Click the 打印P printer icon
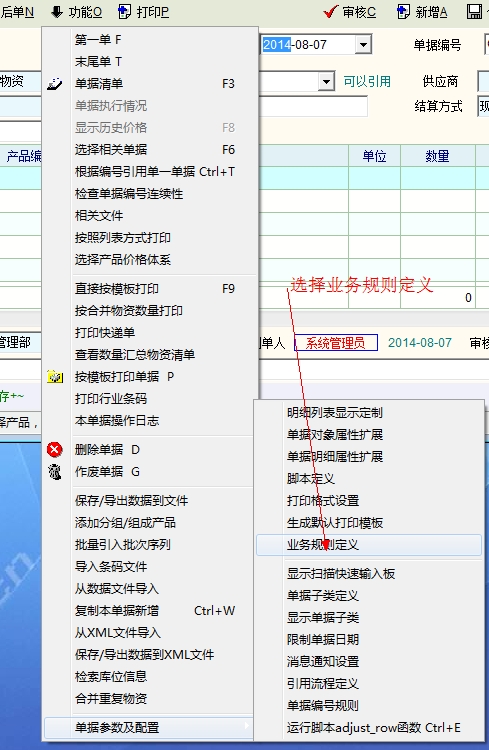489x750 pixels. (124, 11)
